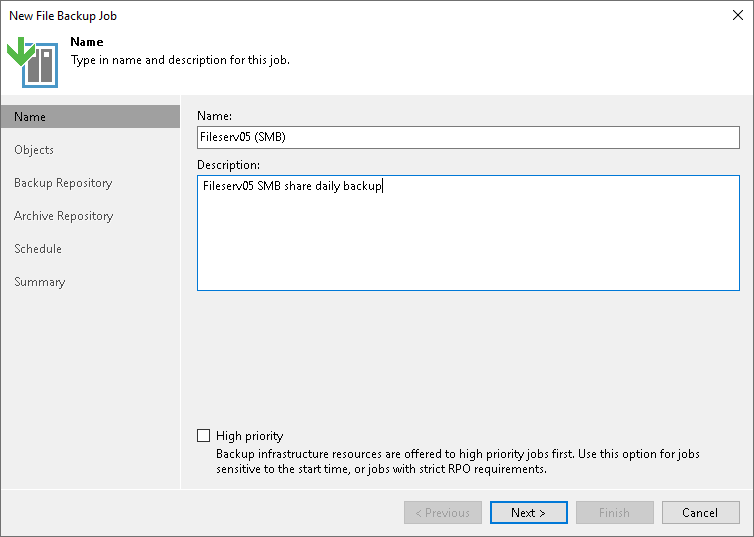Close the New File Backup Job dialog
The image size is (754, 537).
[738, 15]
